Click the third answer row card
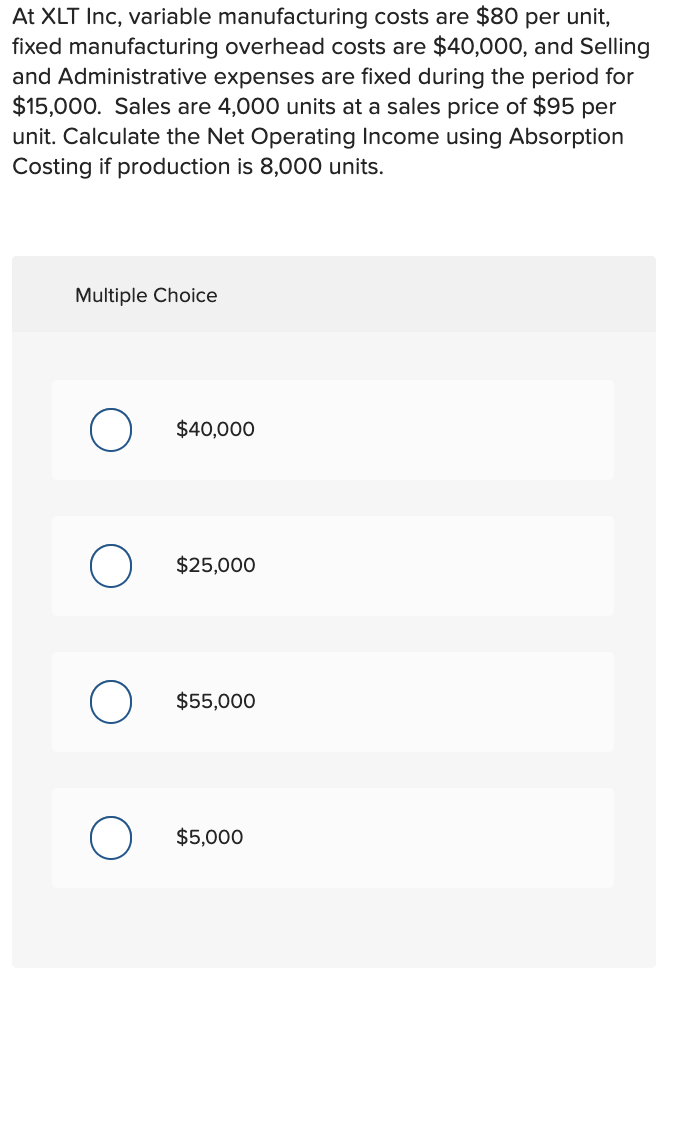This screenshot has width=692, height=1124. [x=332, y=701]
